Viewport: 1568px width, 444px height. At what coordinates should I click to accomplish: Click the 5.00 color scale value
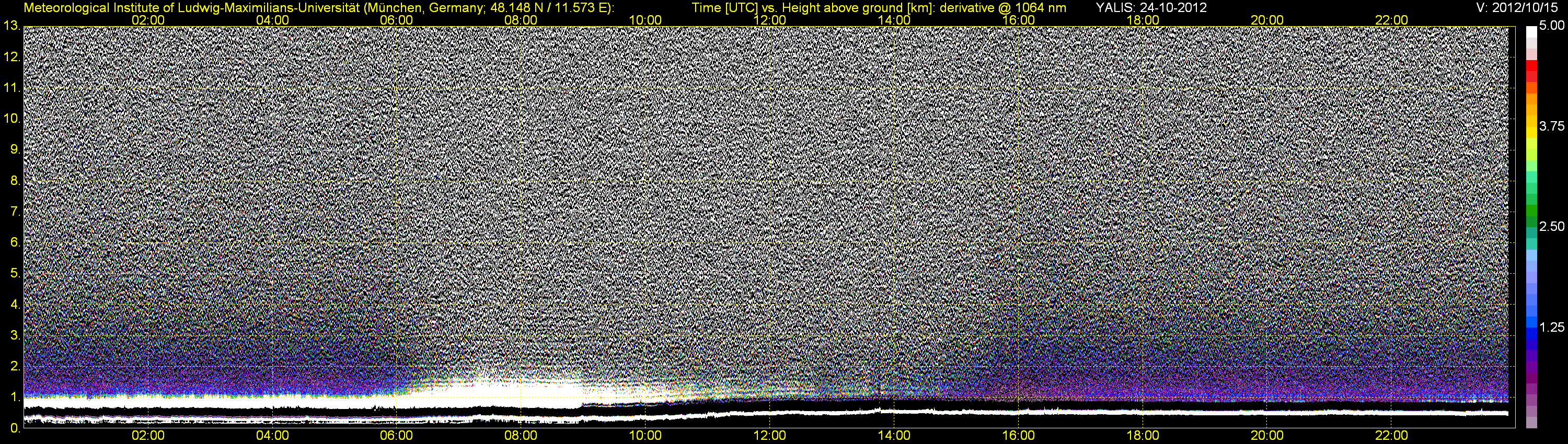[1552, 26]
